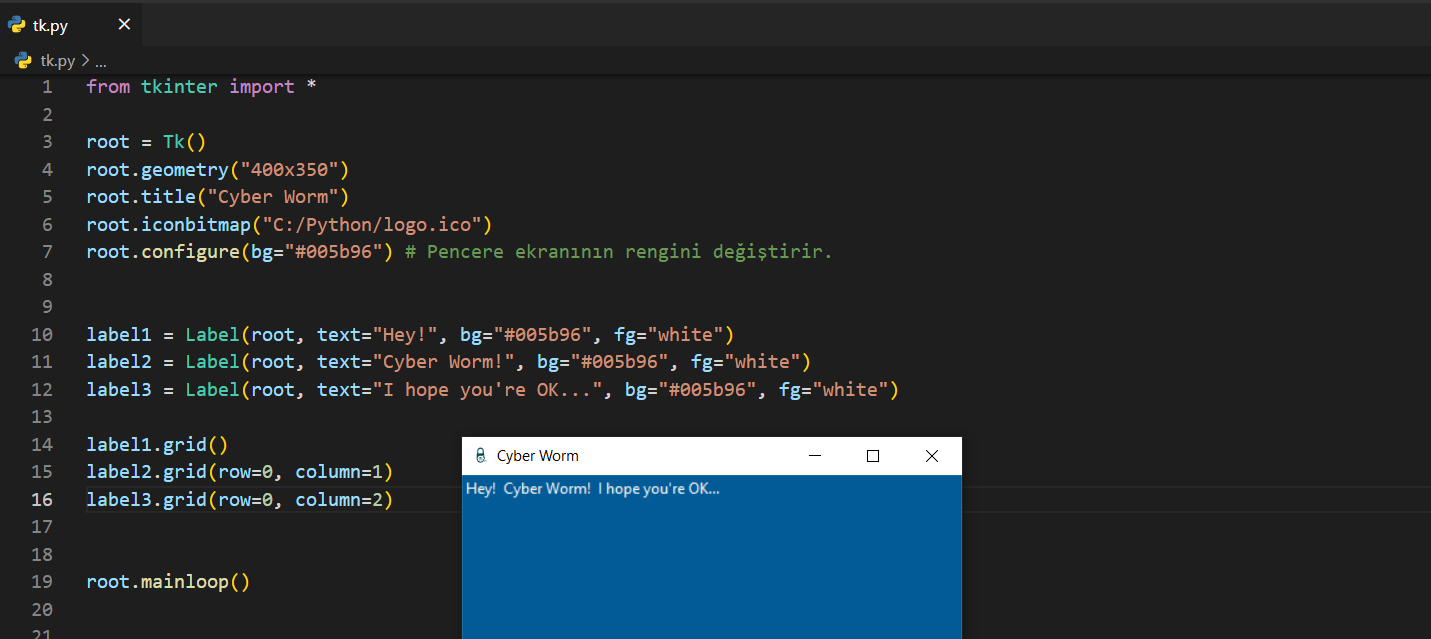The height and width of the screenshot is (639, 1431).
Task: Click the Python icon in the breadcrumb bar
Action: (x=23, y=60)
